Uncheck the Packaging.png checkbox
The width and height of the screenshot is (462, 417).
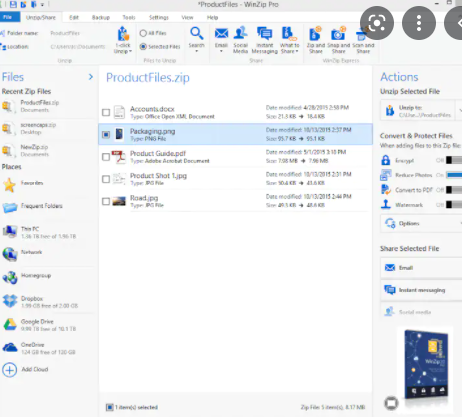click(x=106, y=134)
